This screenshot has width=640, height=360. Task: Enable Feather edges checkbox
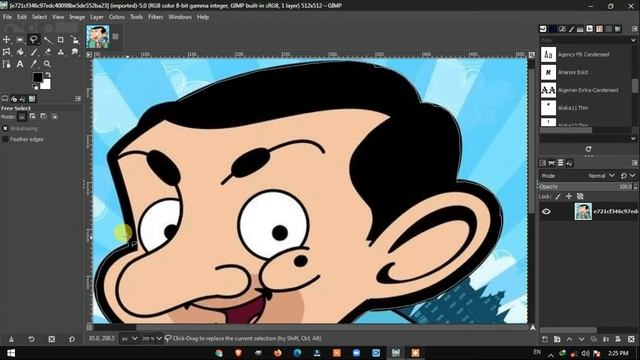click(5, 139)
